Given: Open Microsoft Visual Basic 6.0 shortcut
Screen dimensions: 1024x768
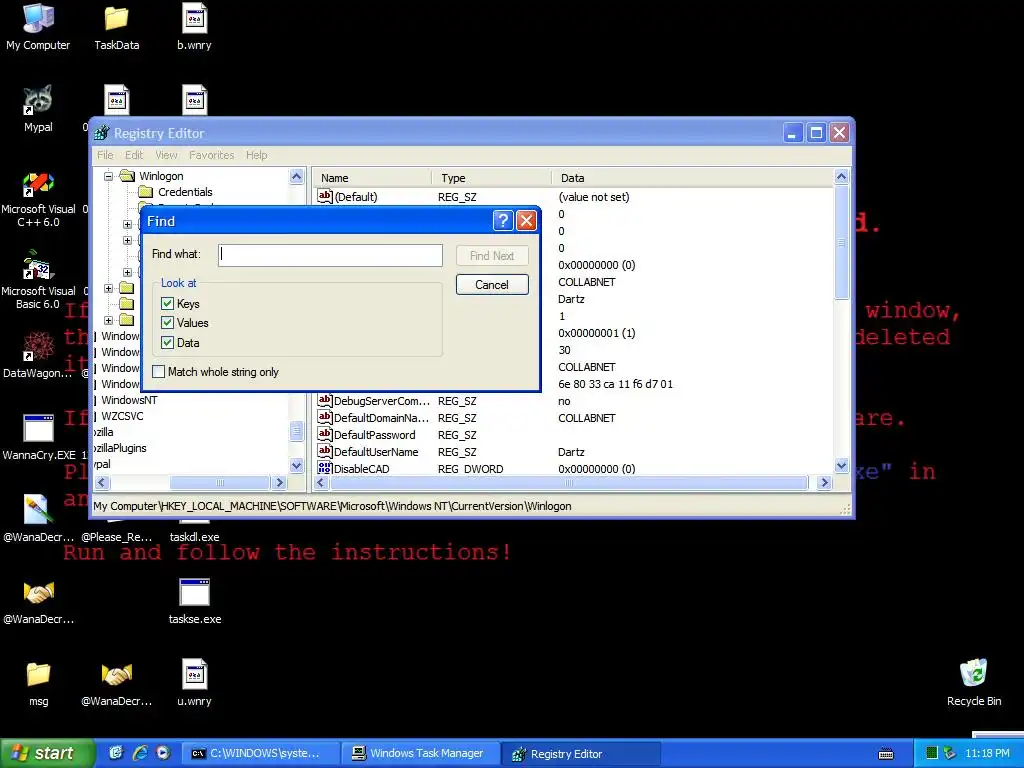Looking at the screenshot, I should point(38,281).
